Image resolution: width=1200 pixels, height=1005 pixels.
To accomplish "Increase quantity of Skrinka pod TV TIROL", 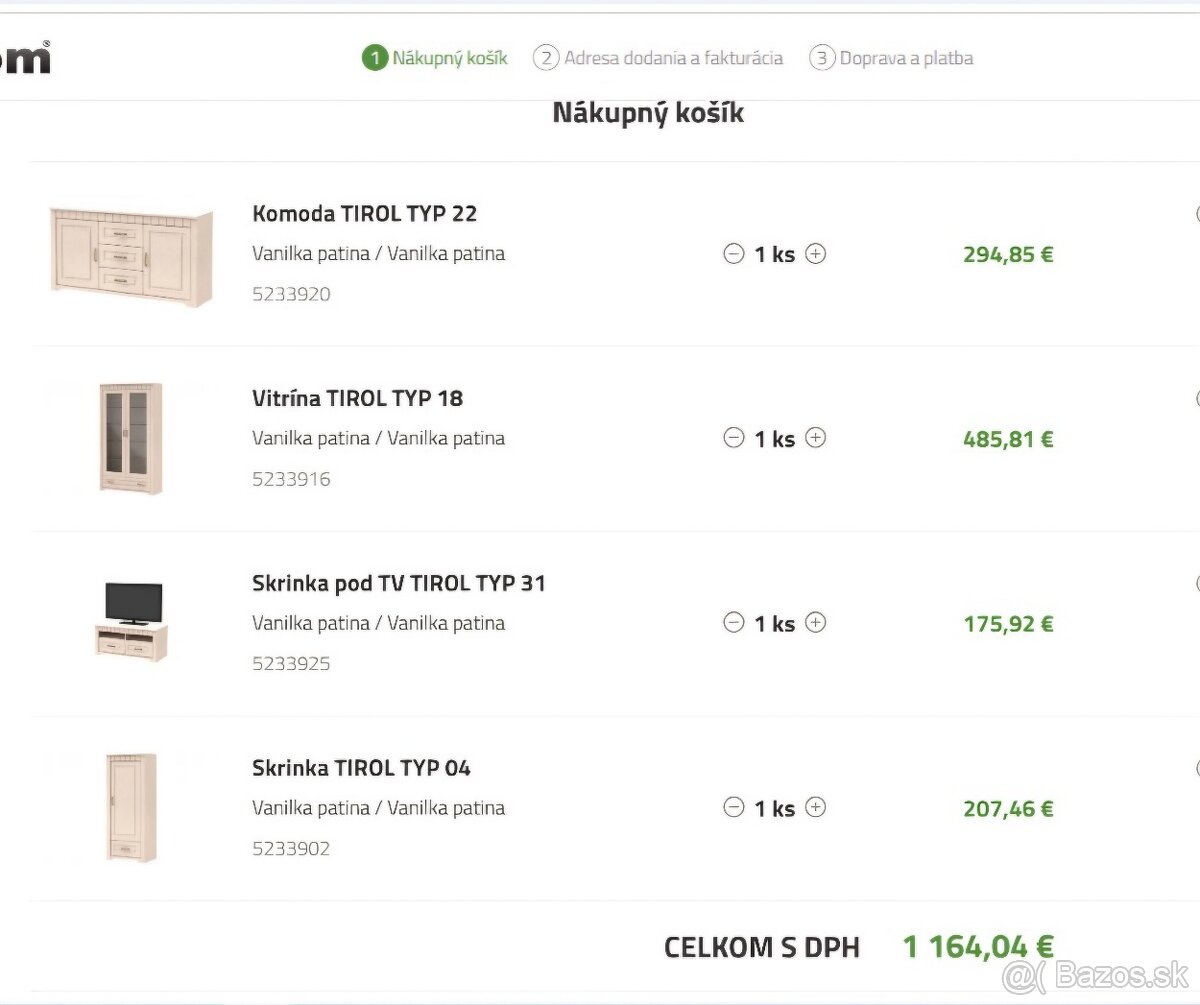I will pos(816,623).
